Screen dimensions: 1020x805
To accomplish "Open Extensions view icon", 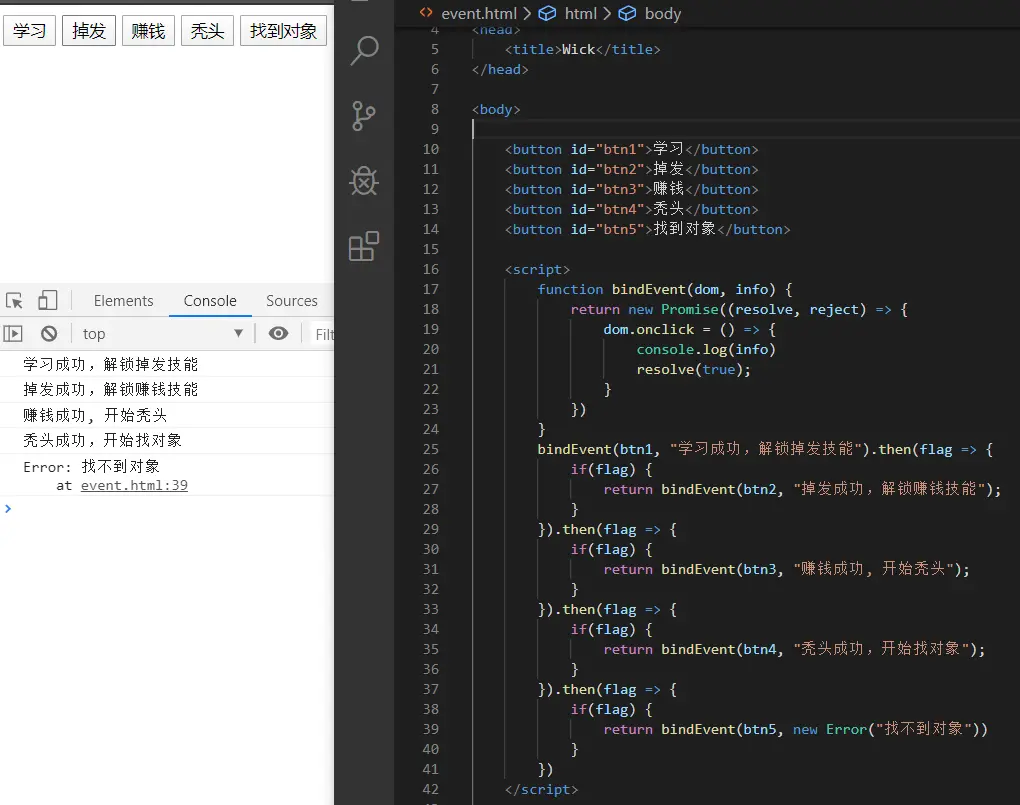I will click(x=364, y=246).
